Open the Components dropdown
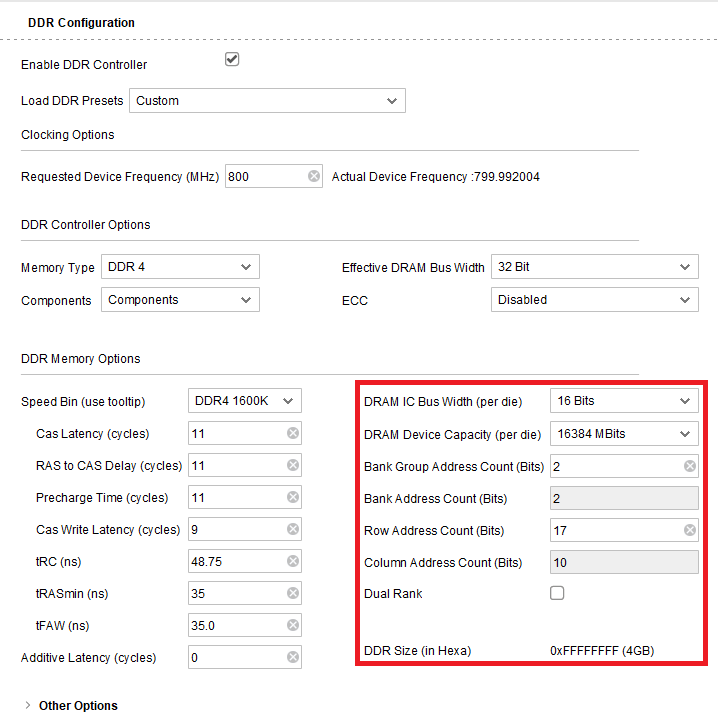This screenshot has width=718, height=717. coord(180,299)
